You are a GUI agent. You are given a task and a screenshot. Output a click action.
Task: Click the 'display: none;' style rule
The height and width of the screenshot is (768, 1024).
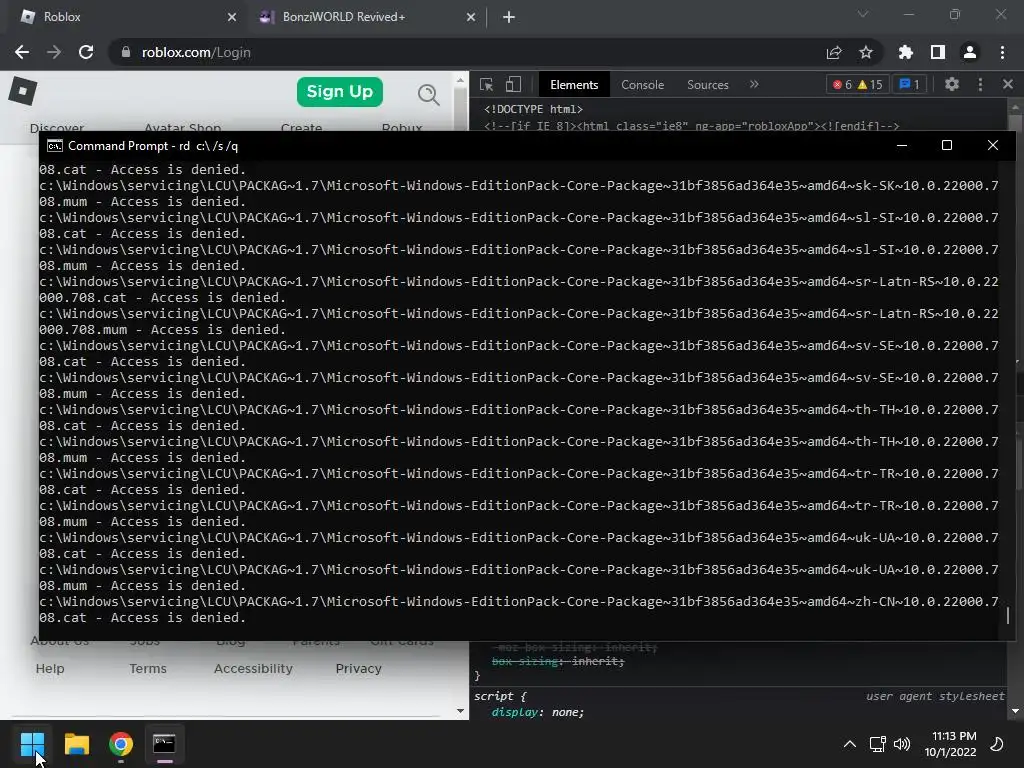537,712
